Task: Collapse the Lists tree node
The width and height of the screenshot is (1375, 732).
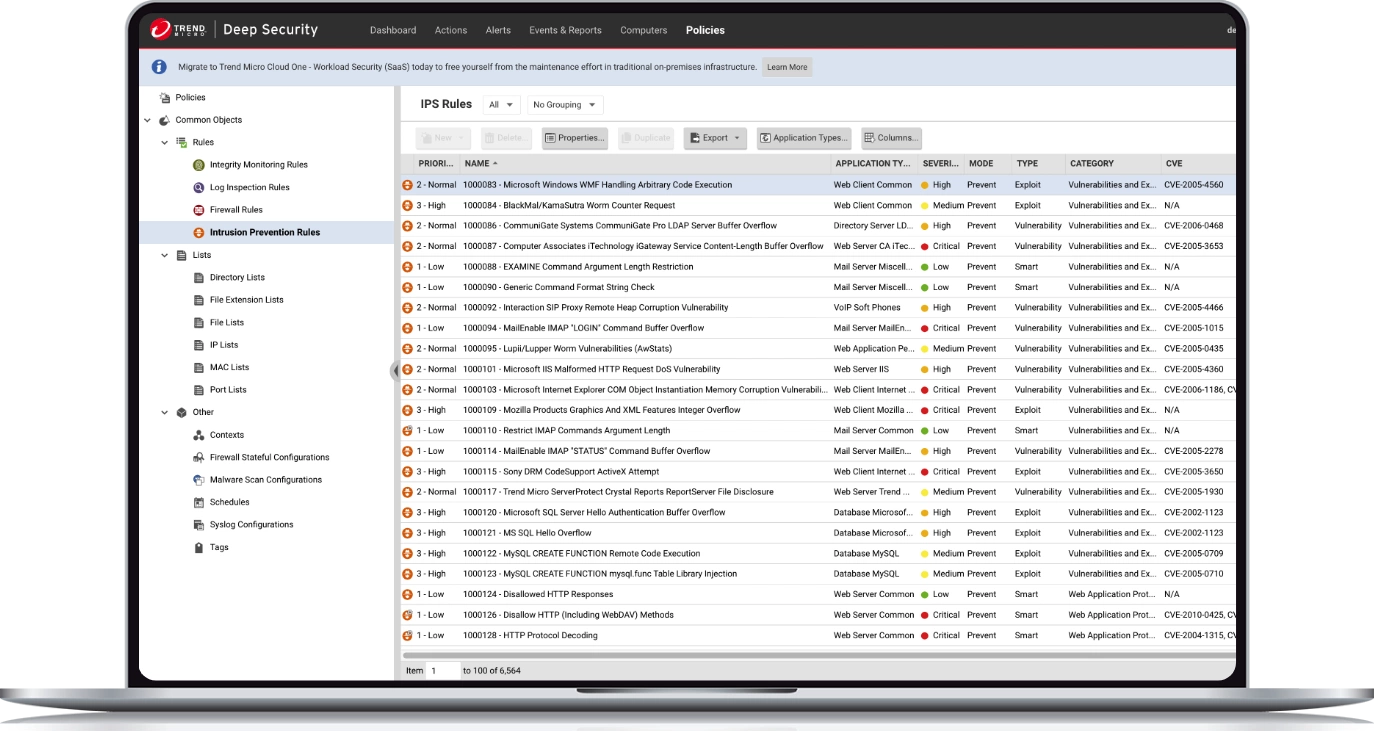Action: click(x=166, y=255)
